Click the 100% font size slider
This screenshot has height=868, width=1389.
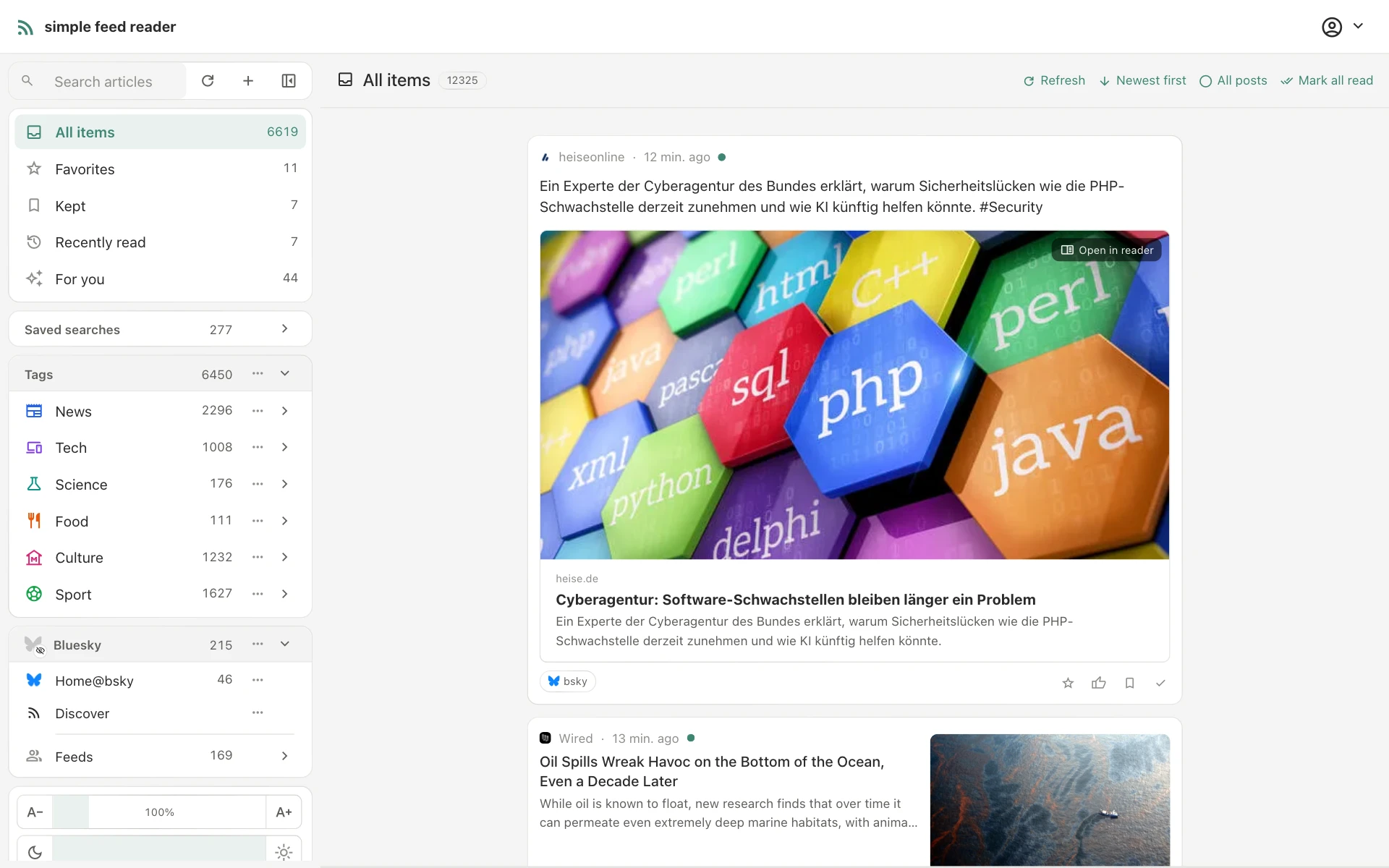(x=159, y=812)
